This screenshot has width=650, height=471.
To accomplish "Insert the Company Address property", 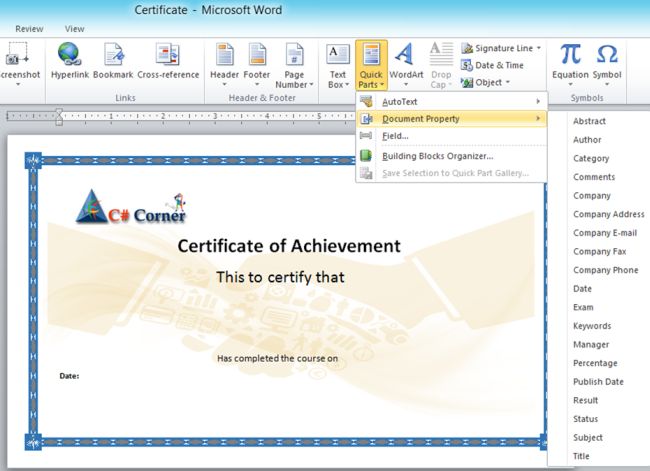I will pyautogui.click(x=609, y=214).
